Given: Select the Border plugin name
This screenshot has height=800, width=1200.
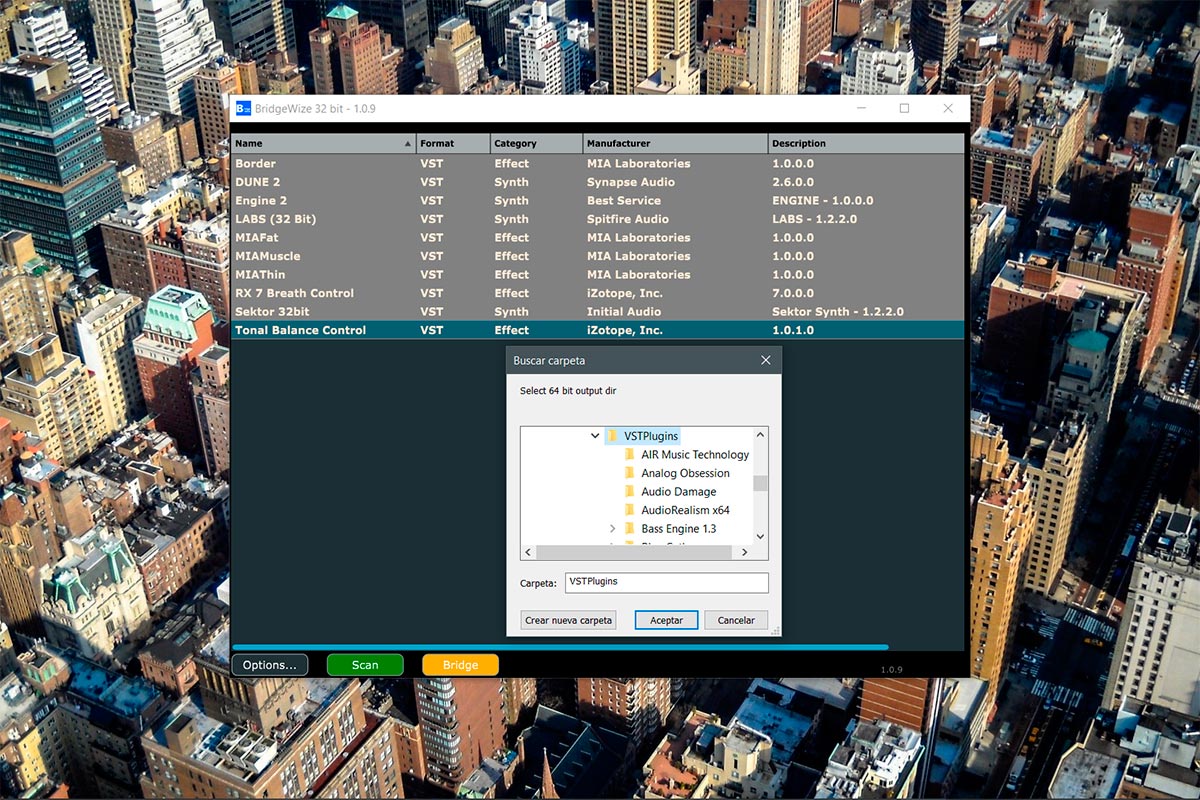Looking at the screenshot, I should pos(255,164).
